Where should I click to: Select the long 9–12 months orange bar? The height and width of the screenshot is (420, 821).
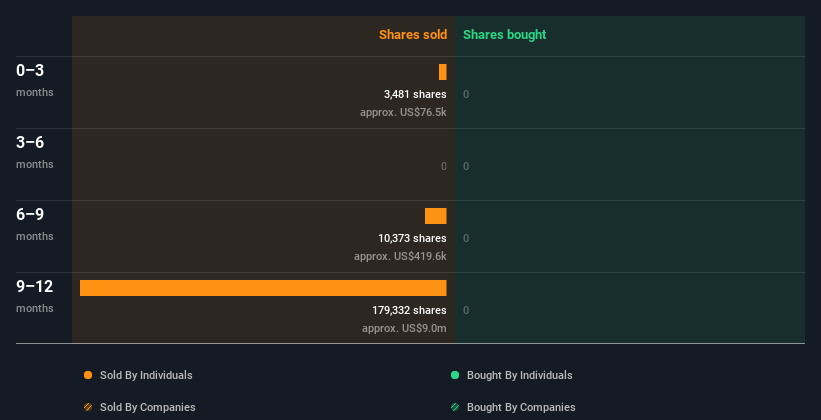pyautogui.click(x=263, y=288)
